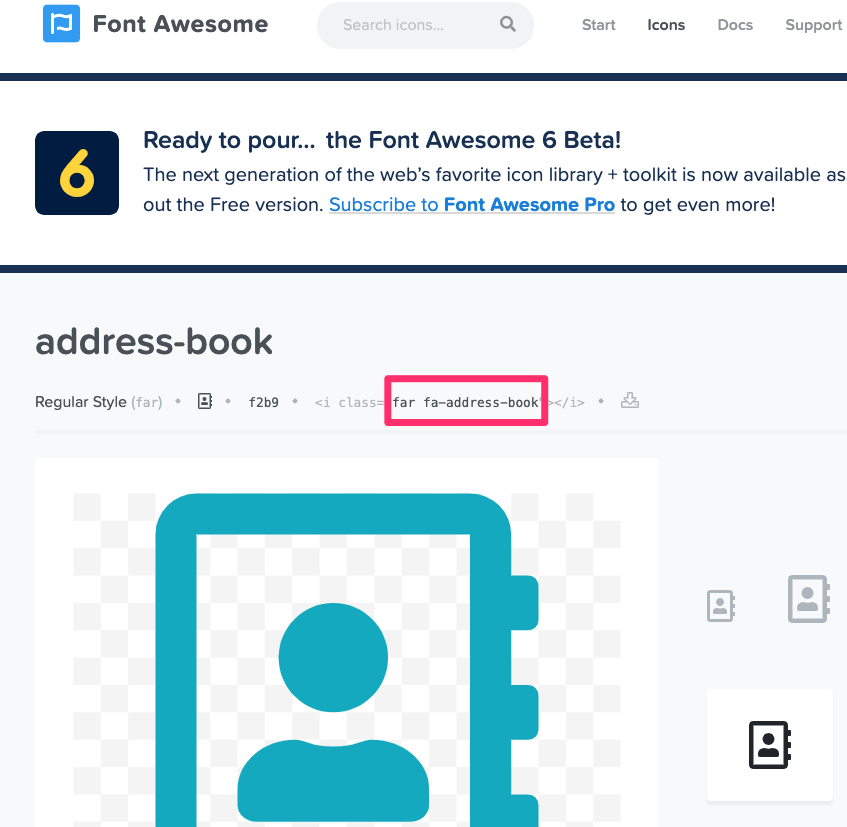Copy the far fa-address-book HTML snippet
This screenshot has height=827, width=847.
449,402
